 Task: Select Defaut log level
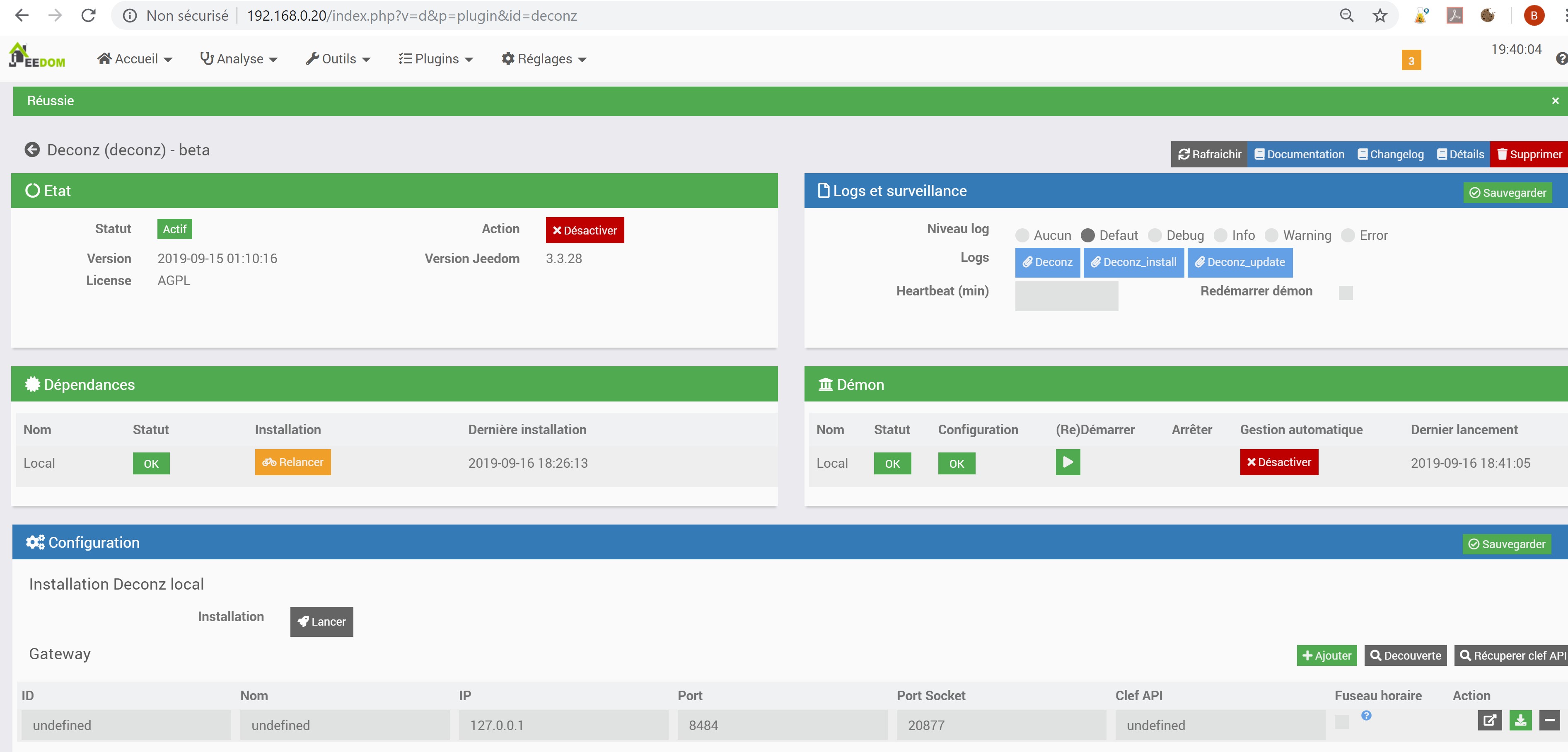[x=1088, y=235]
